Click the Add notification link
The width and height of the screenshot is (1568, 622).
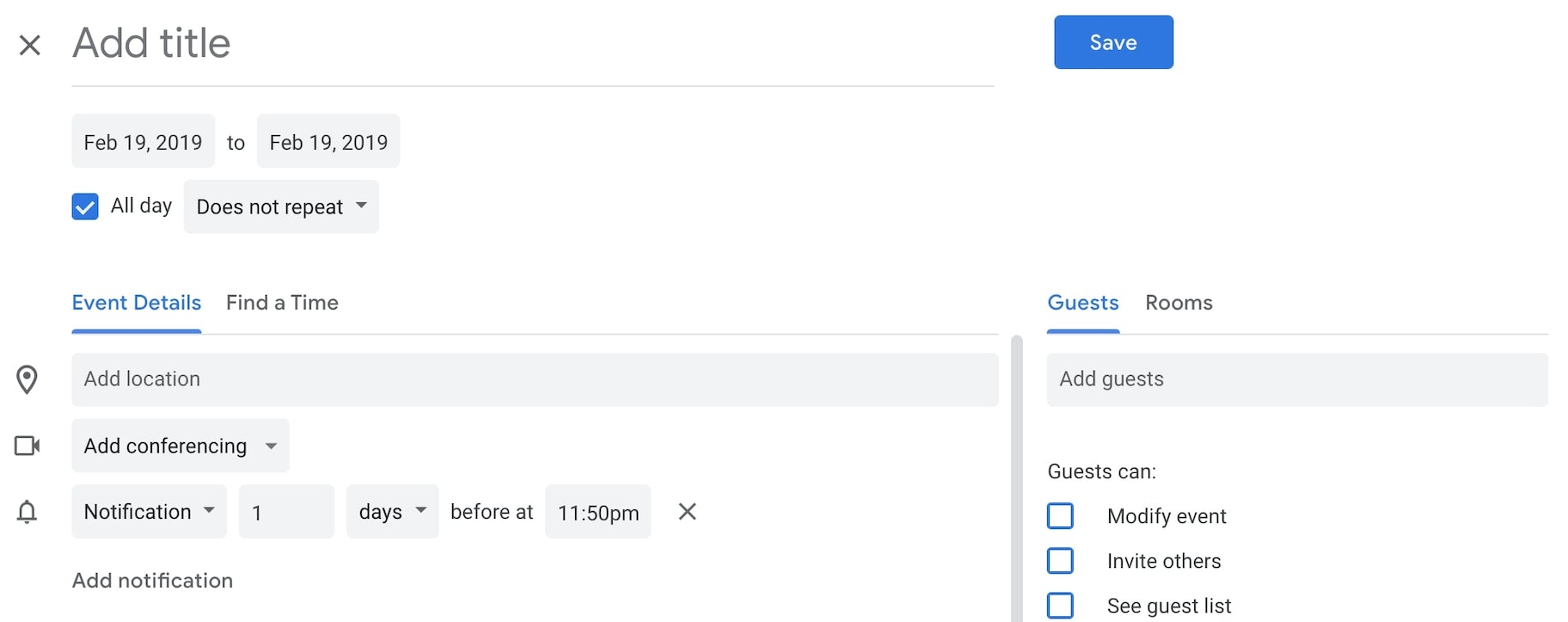point(152,581)
